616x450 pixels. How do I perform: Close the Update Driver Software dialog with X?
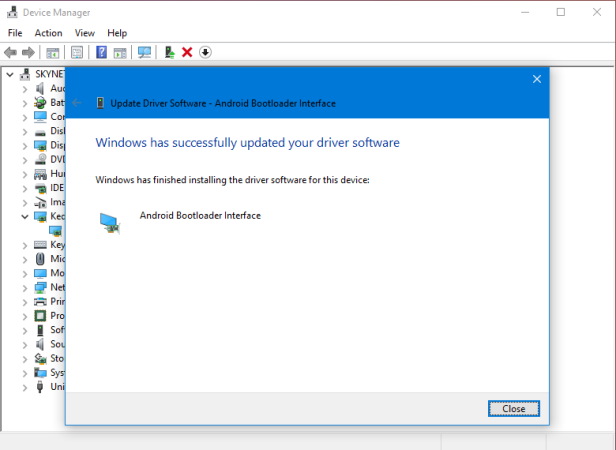(537, 79)
